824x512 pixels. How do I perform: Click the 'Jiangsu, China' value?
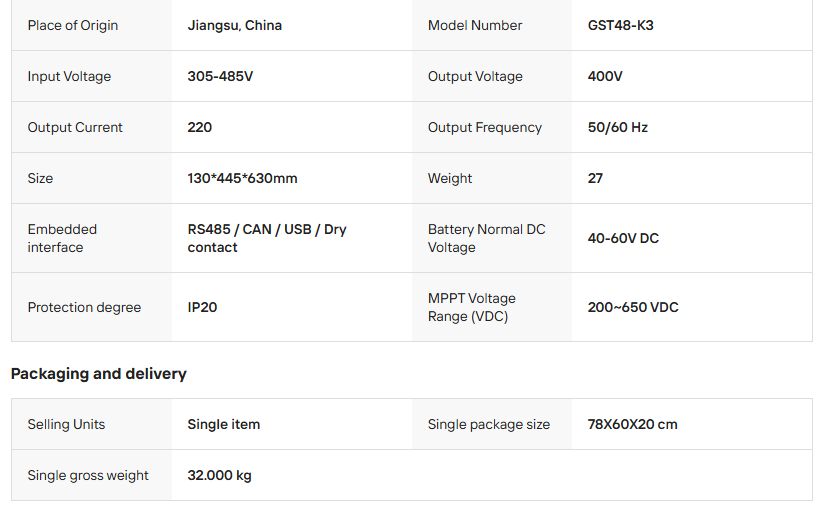[235, 25]
